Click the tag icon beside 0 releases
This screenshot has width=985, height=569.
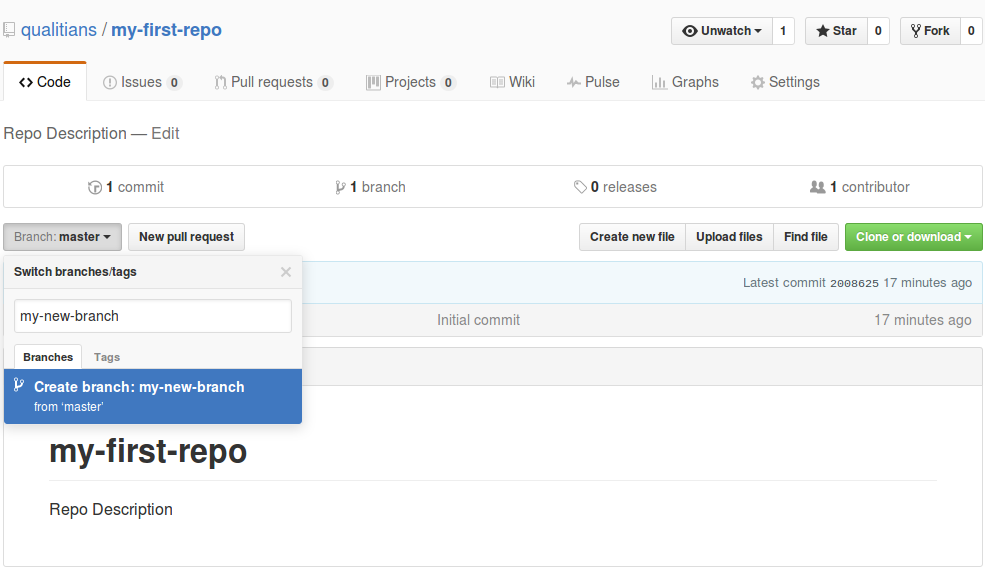580,187
